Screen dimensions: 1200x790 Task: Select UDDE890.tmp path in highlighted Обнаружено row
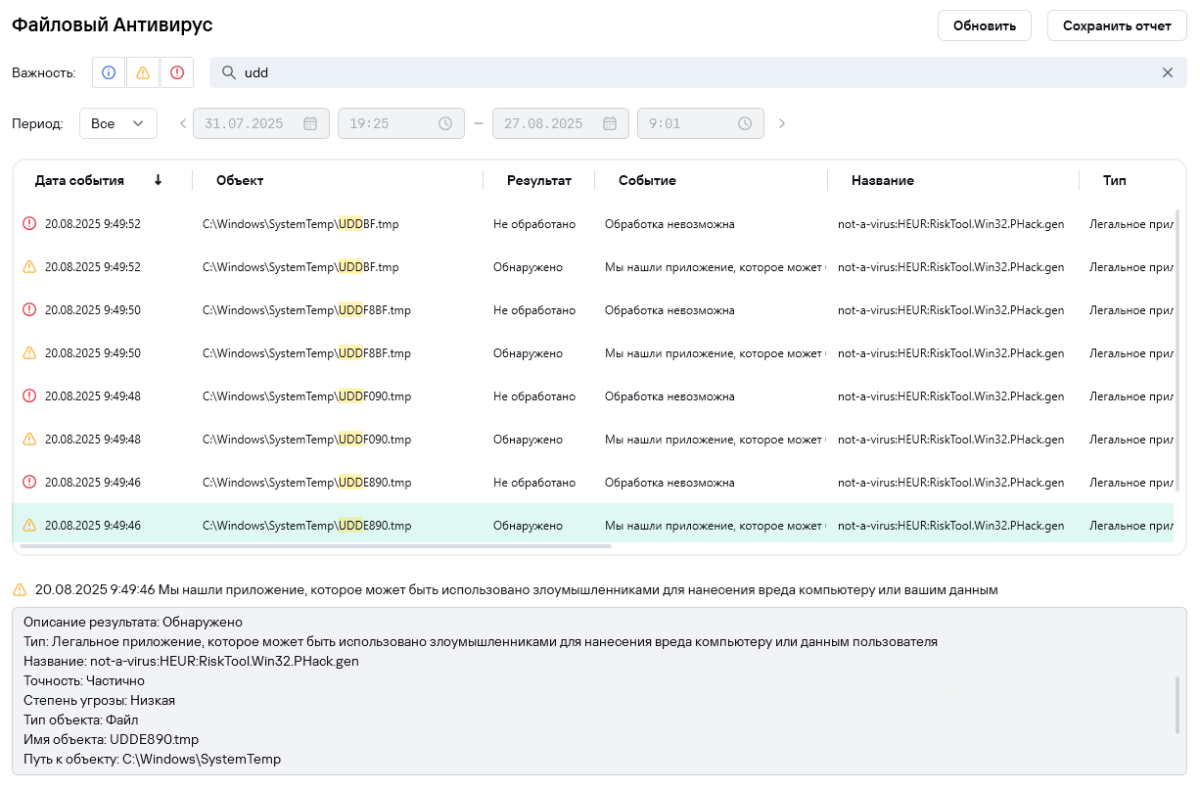[x=306, y=525]
